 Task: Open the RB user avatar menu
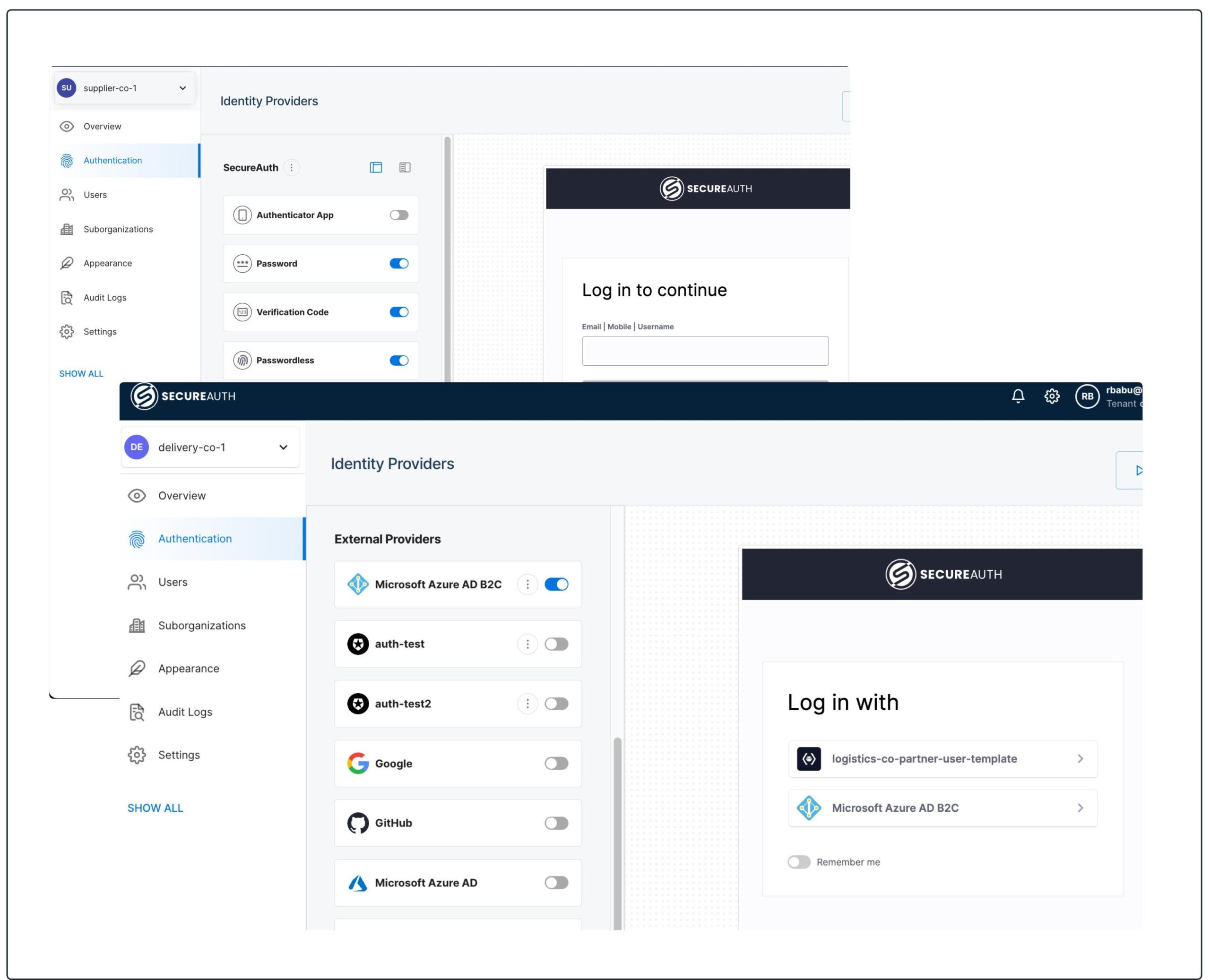pyautogui.click(x=1087, y=396)
